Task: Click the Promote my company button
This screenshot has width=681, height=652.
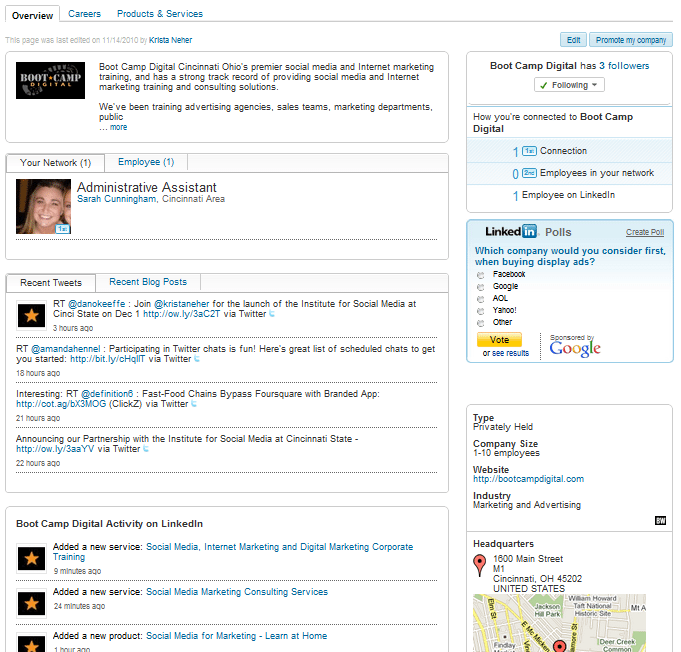Action: (630, 40)
